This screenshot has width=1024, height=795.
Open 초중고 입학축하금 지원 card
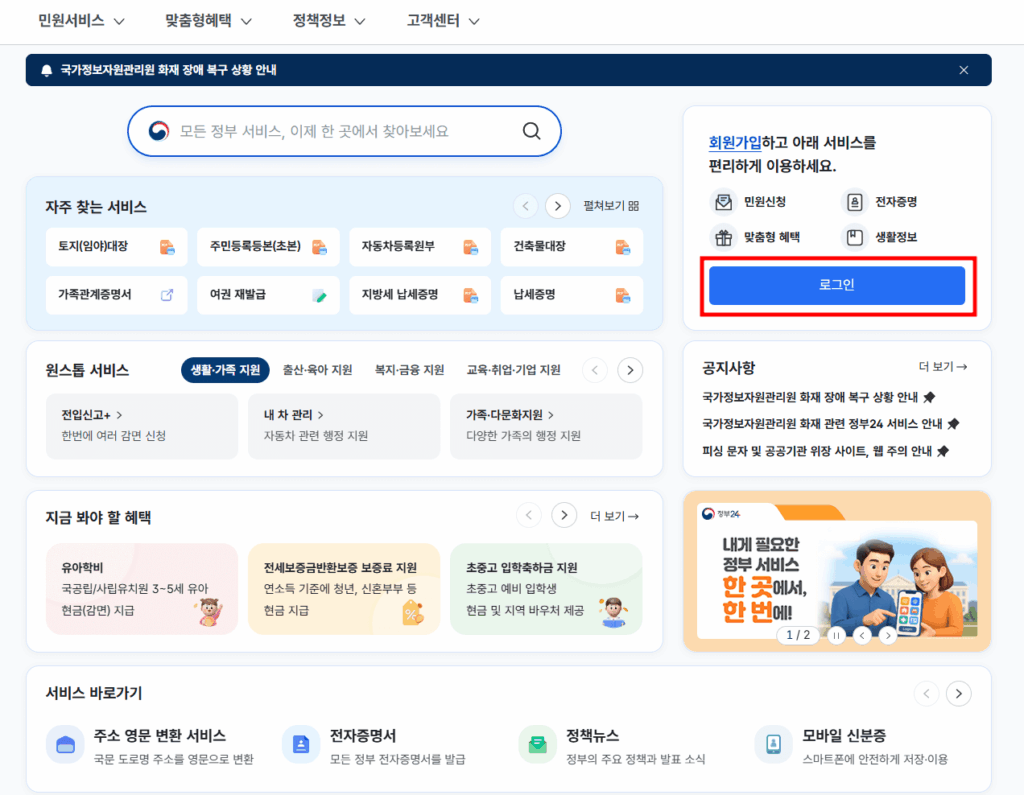(x=546, y=589)
